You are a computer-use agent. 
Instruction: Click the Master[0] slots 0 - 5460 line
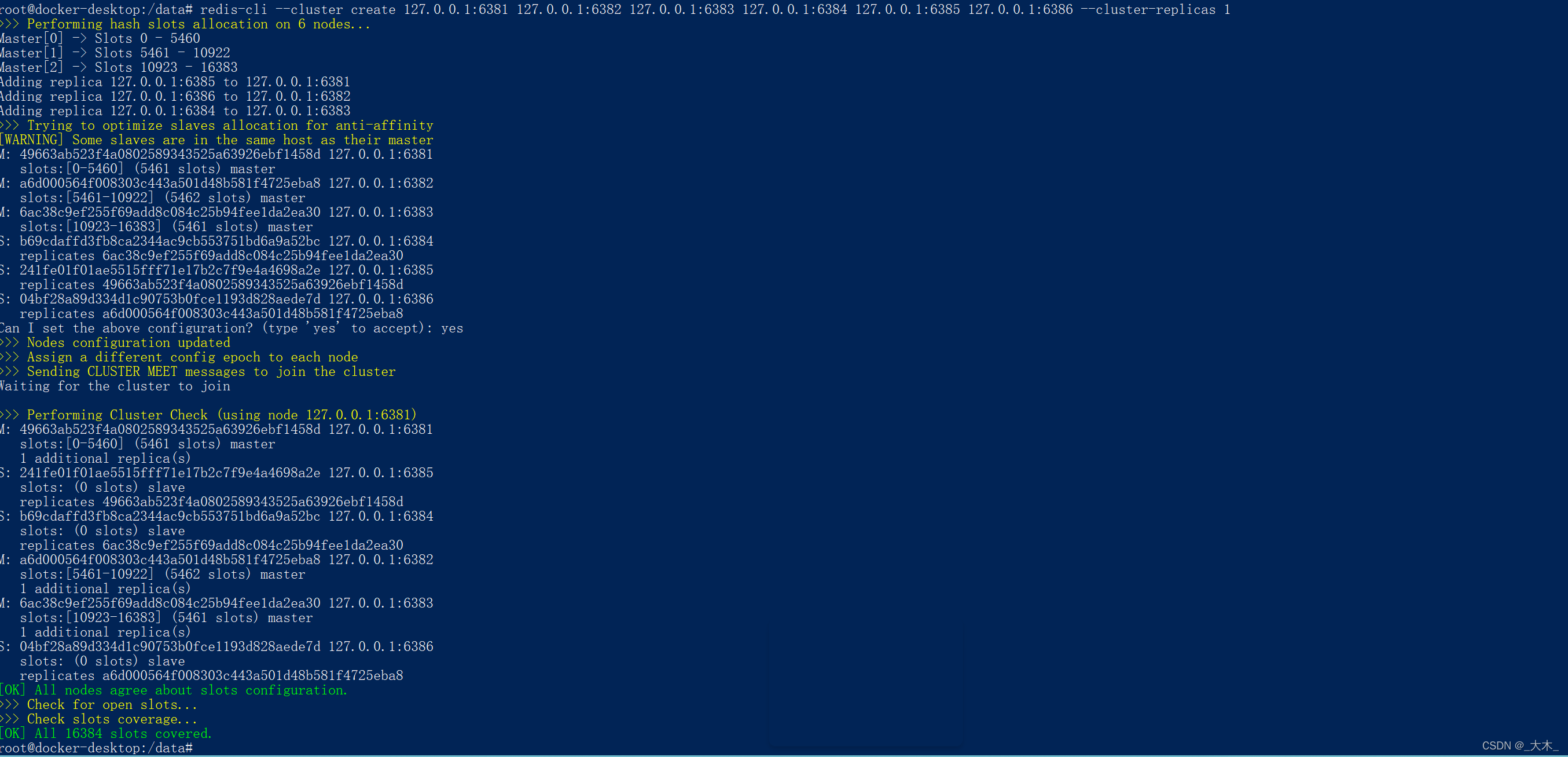[101, 38]
